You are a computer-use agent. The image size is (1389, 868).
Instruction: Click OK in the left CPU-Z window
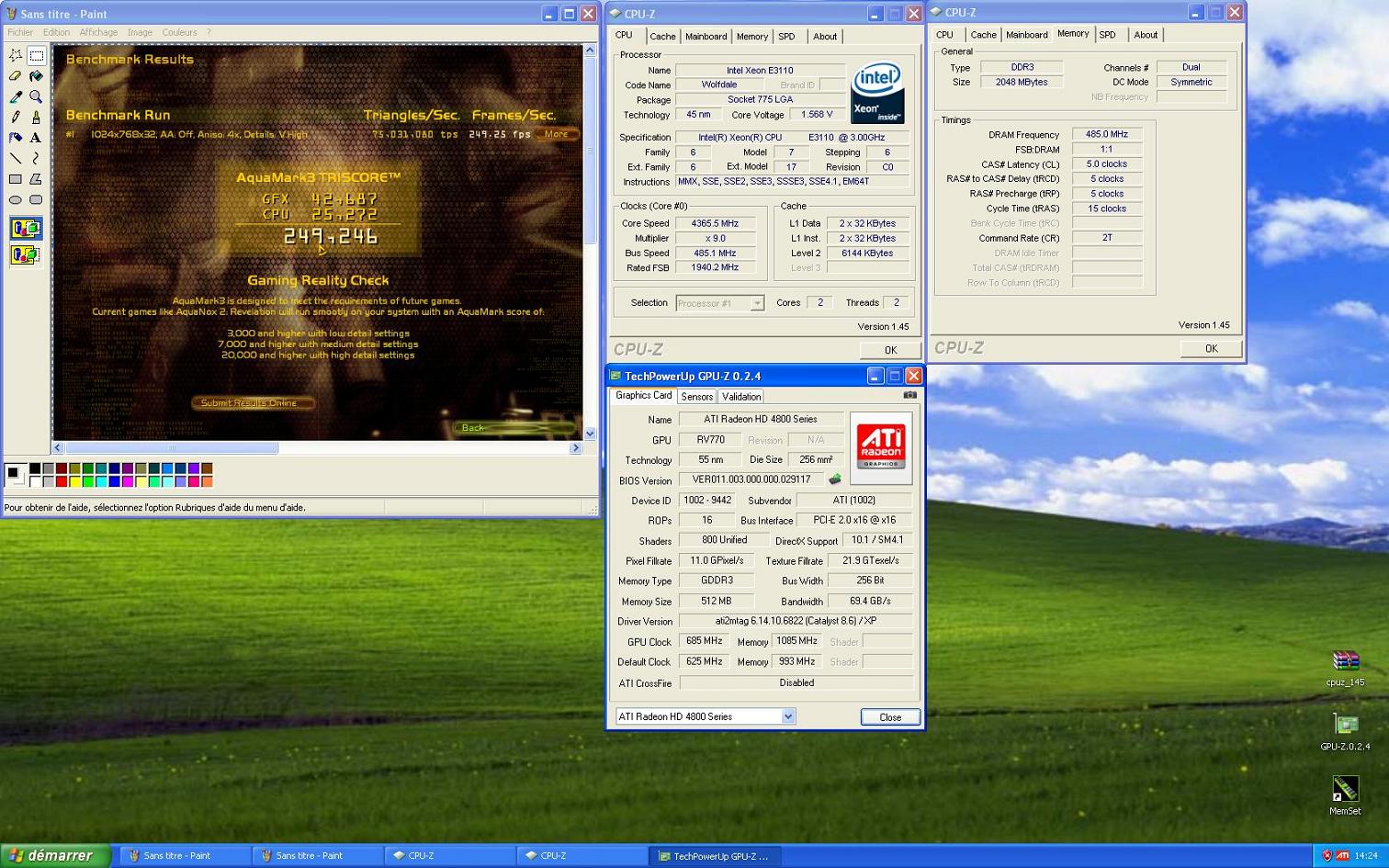(890, 350)
